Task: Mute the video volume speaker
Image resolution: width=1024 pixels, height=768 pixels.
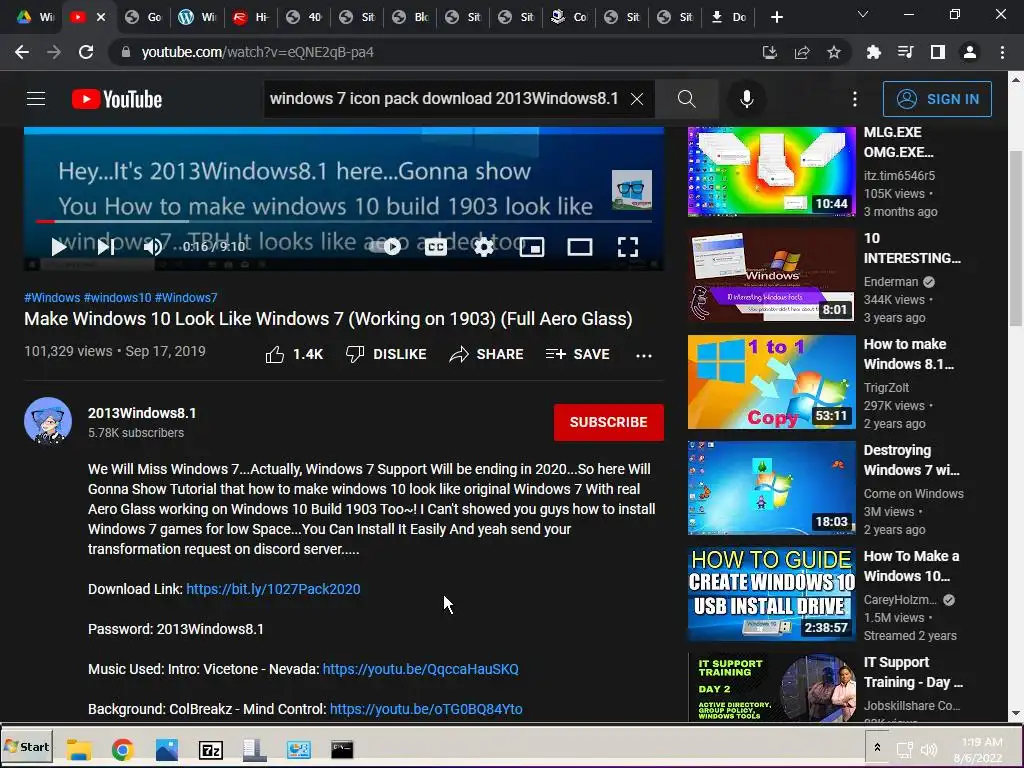Action: click(152, 247)
